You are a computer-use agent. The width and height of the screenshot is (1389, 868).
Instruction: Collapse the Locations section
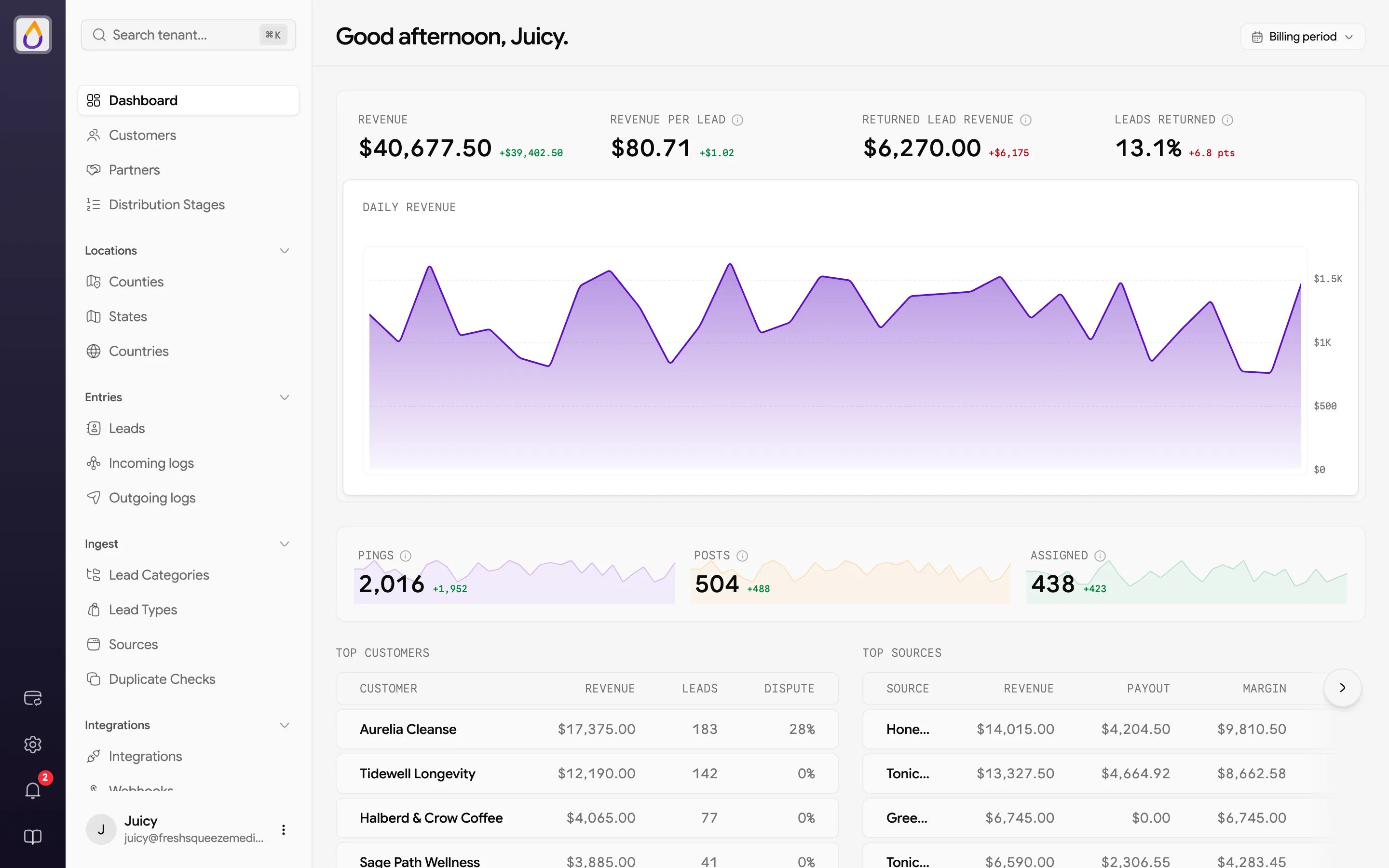284,251
